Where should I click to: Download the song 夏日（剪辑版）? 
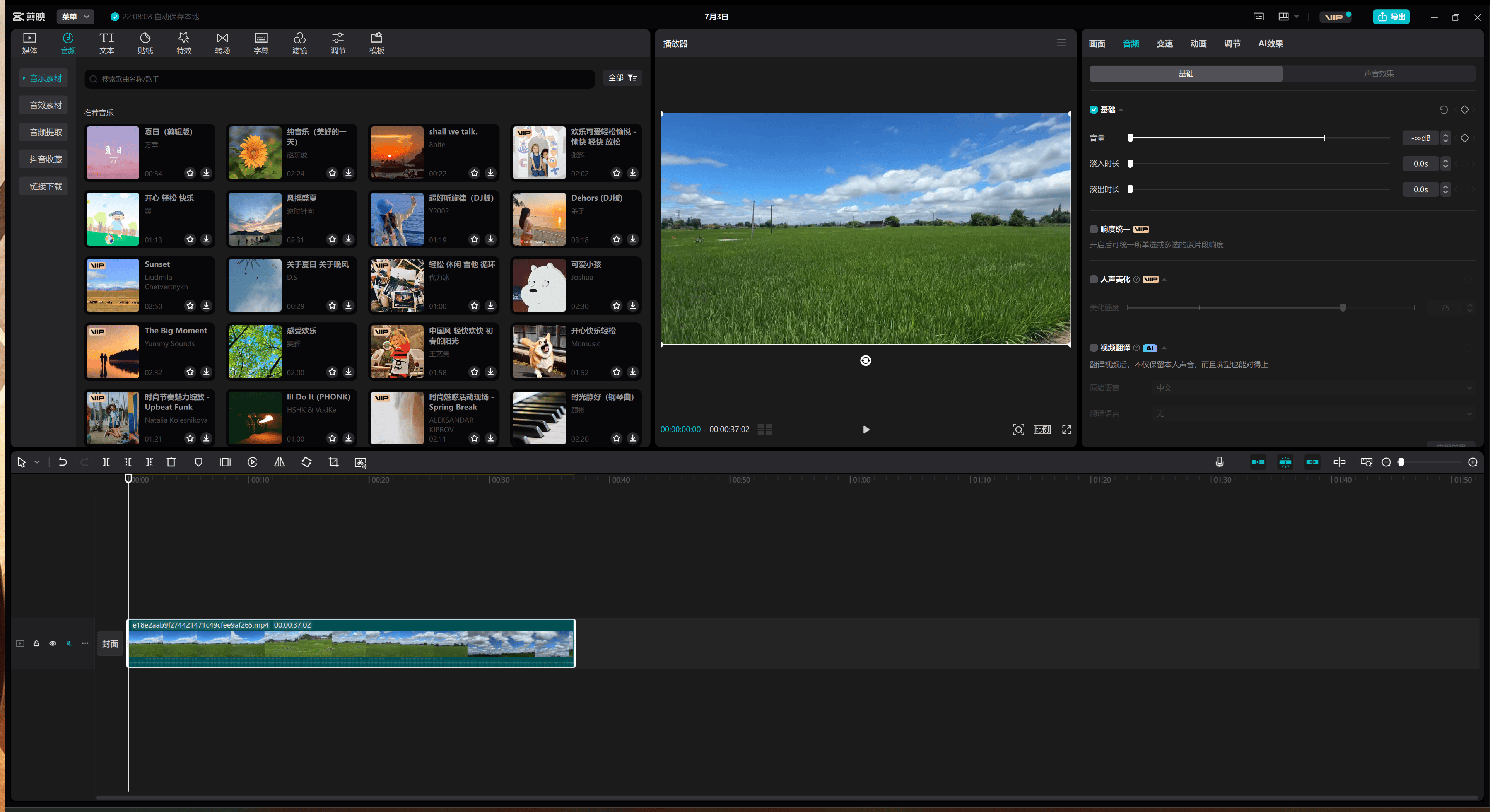tap(207, 173)
